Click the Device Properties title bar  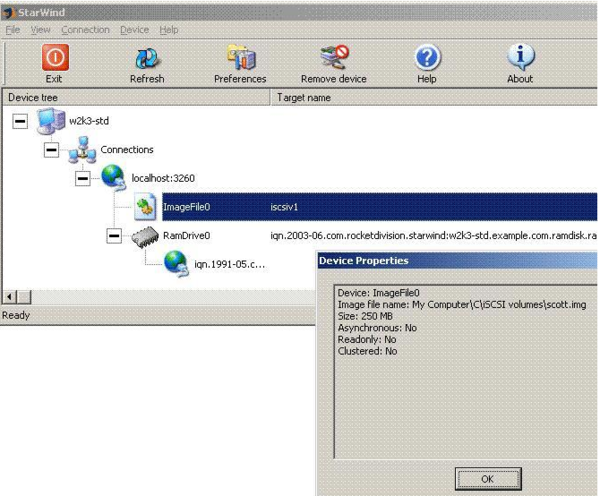tap(457, 261)
